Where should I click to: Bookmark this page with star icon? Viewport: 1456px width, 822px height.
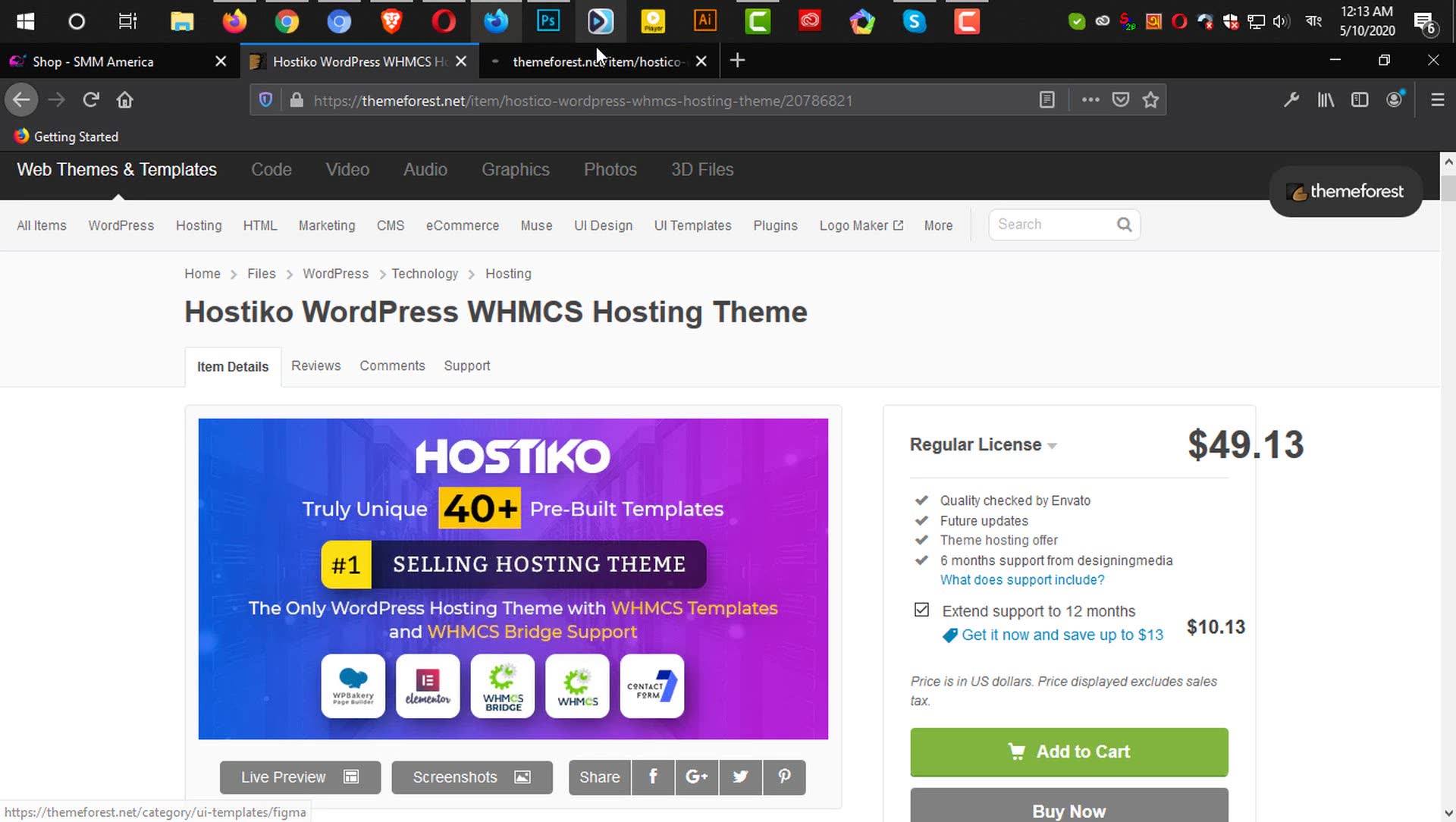point(1150,100)
